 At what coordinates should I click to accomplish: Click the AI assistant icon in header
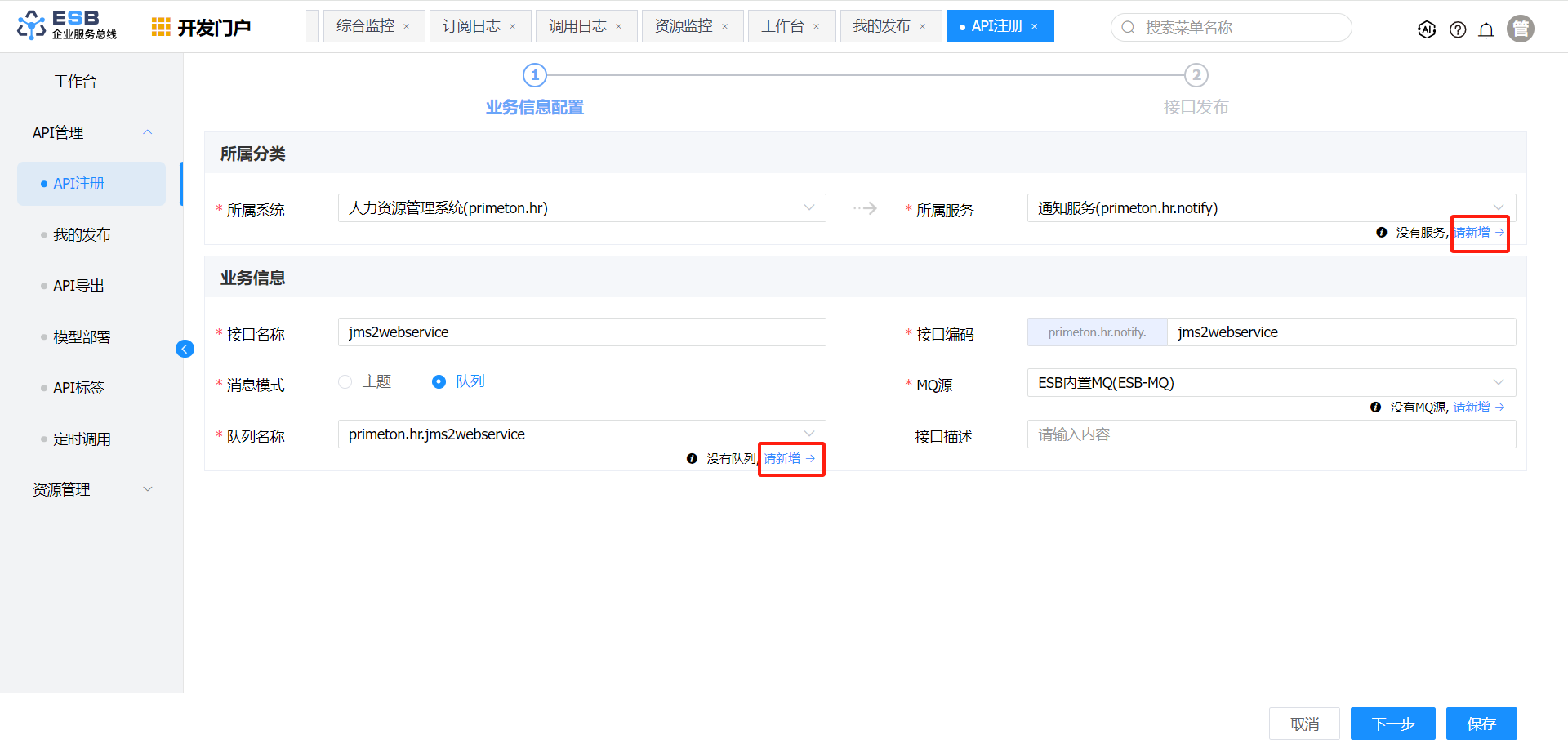(x=1427, y=30)
